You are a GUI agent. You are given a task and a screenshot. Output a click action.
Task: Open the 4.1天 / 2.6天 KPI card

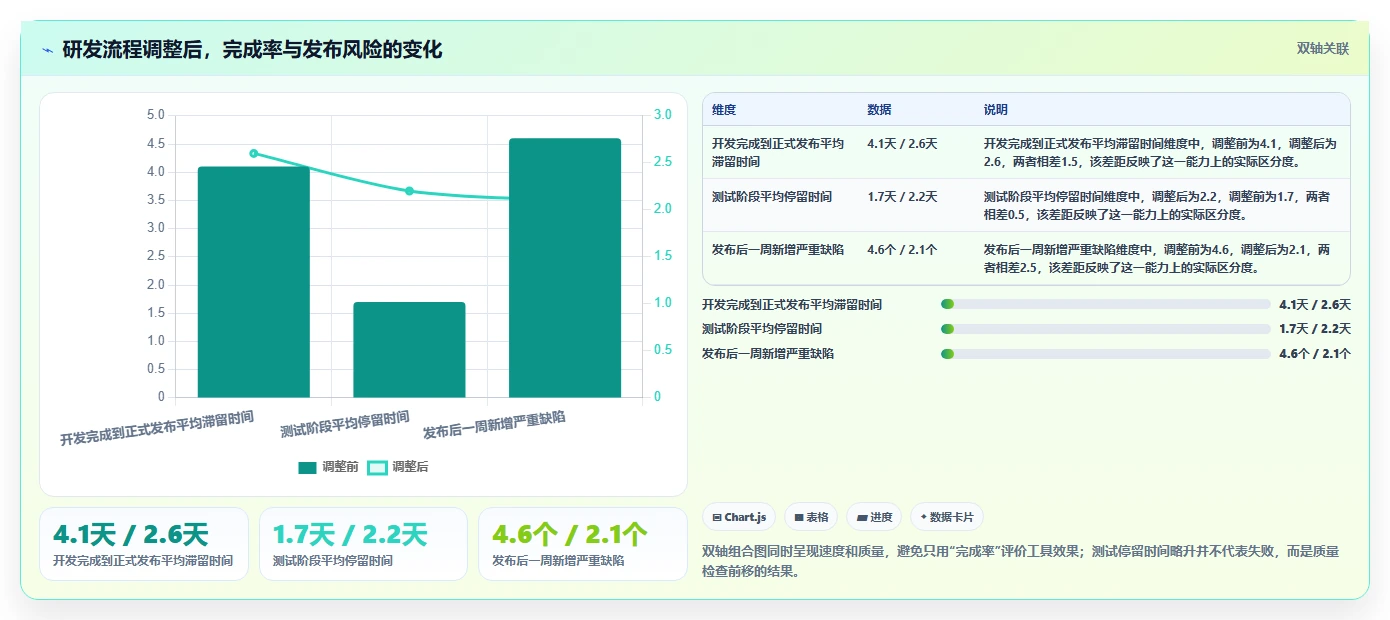tap(144, 544)
